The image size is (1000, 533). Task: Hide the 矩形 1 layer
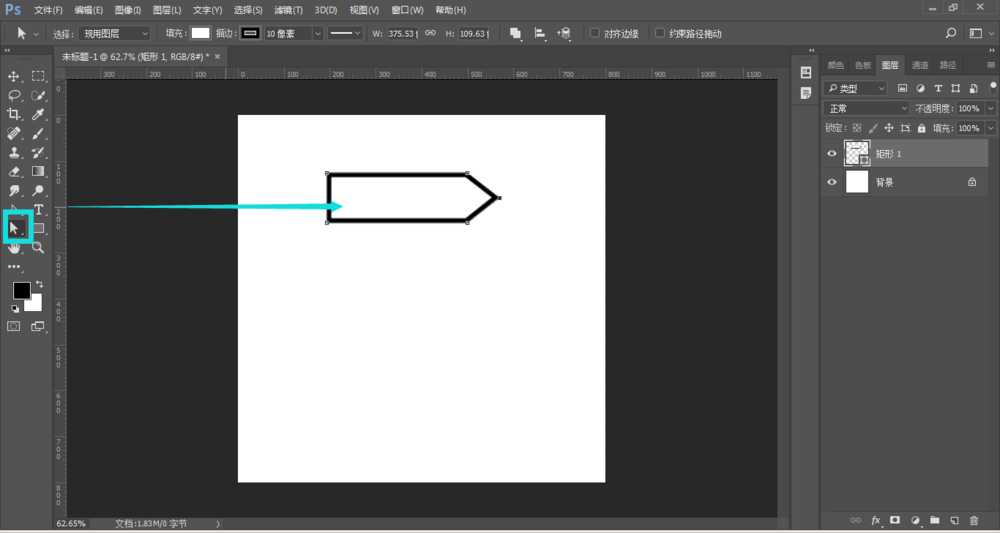[x=831, y=153]
